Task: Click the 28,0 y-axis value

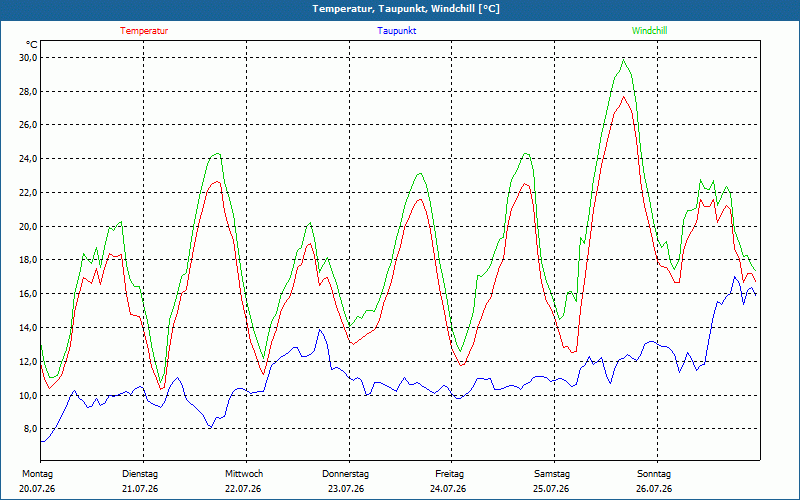Action: (29, 91)
